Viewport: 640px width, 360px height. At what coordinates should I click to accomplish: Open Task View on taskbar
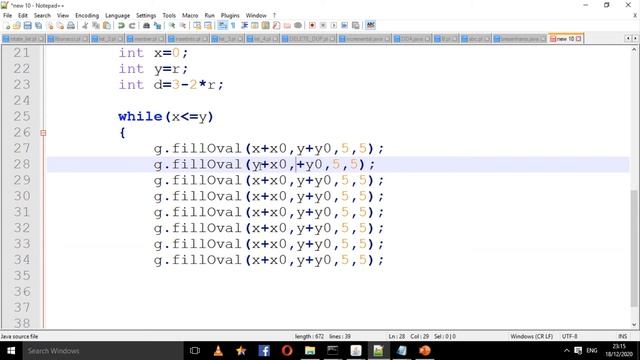point(195,351)
